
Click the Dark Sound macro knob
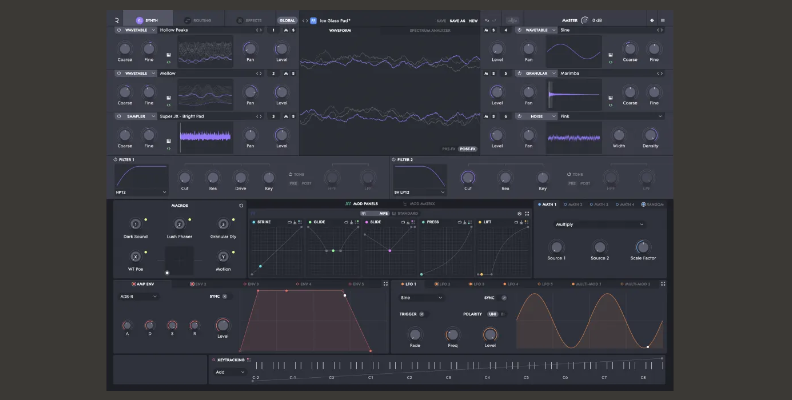coord(135,224)
